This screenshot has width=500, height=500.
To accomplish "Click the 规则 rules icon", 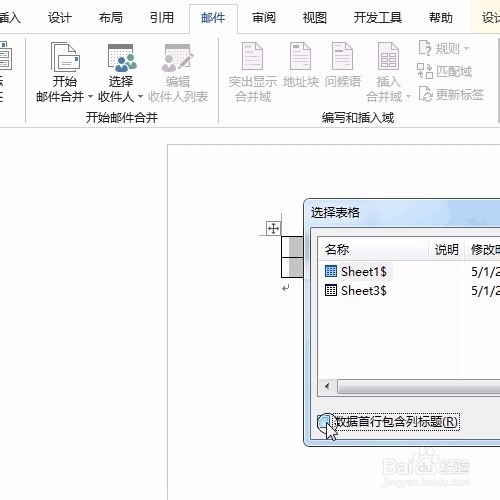I will click(425, 48).
